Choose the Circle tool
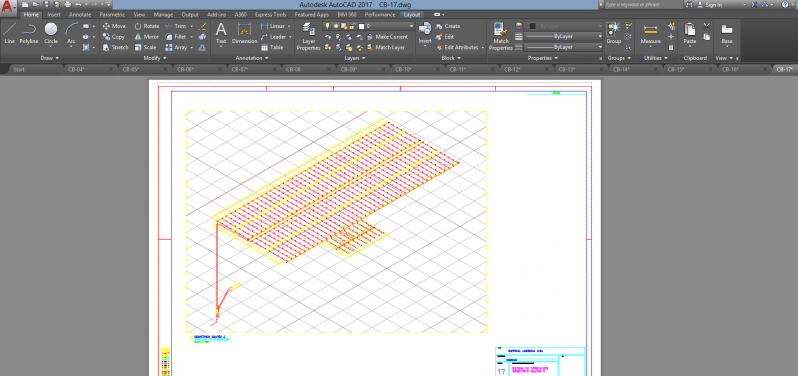The height and width of the screenshot is (376, 798). 51,33
